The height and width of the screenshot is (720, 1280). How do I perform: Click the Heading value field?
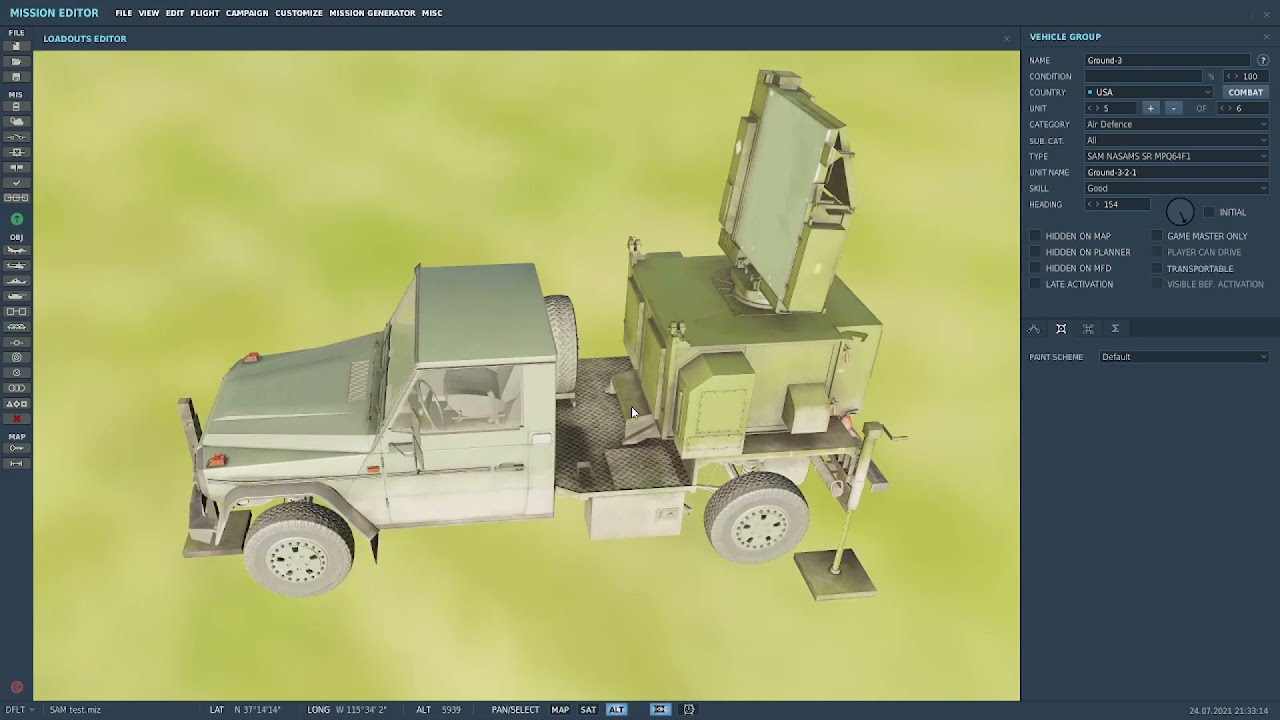pos(1118,205)
